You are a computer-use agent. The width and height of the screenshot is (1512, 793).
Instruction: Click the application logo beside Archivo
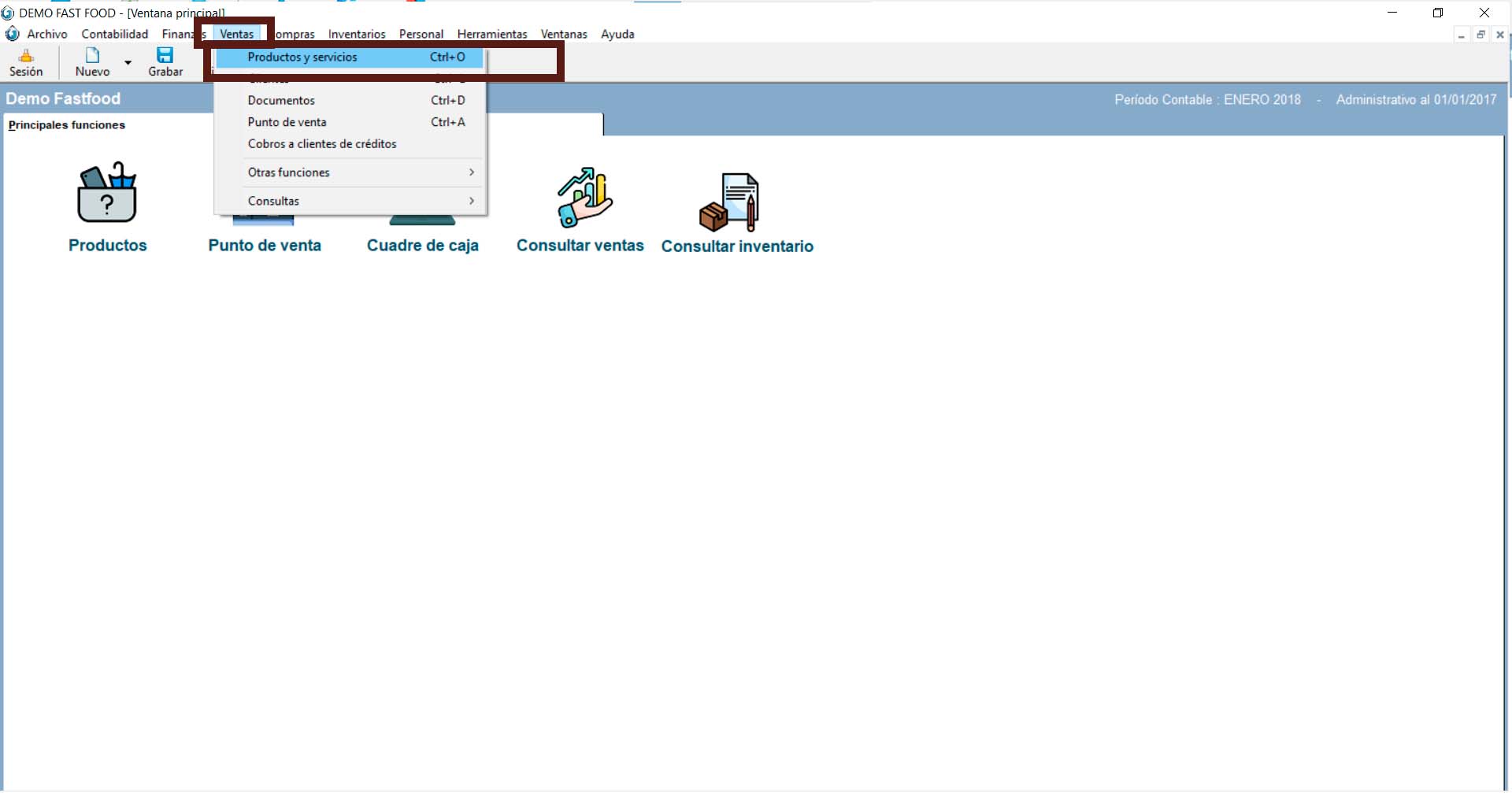click(13, 34)
